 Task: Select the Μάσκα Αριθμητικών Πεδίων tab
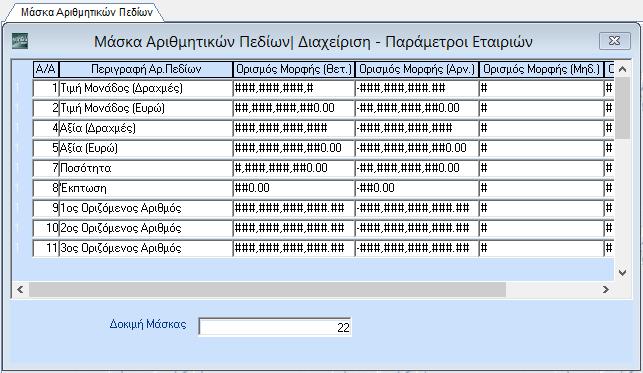[x=87, y=12]
